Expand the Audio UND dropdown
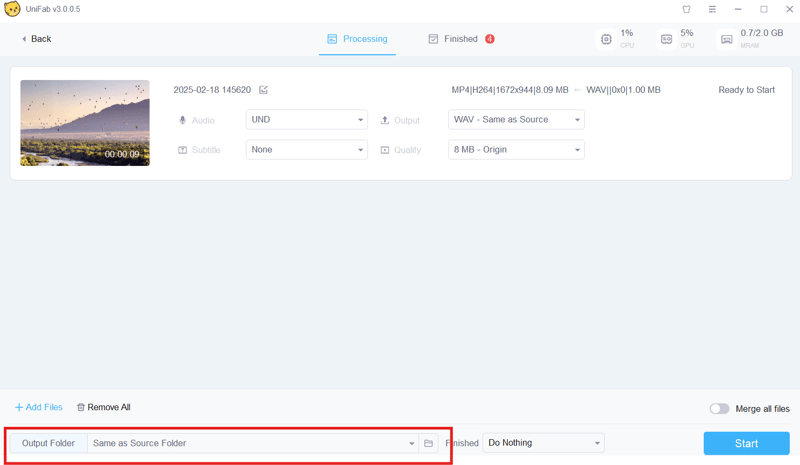Screen dimensions: 800x465 (306, 120)
